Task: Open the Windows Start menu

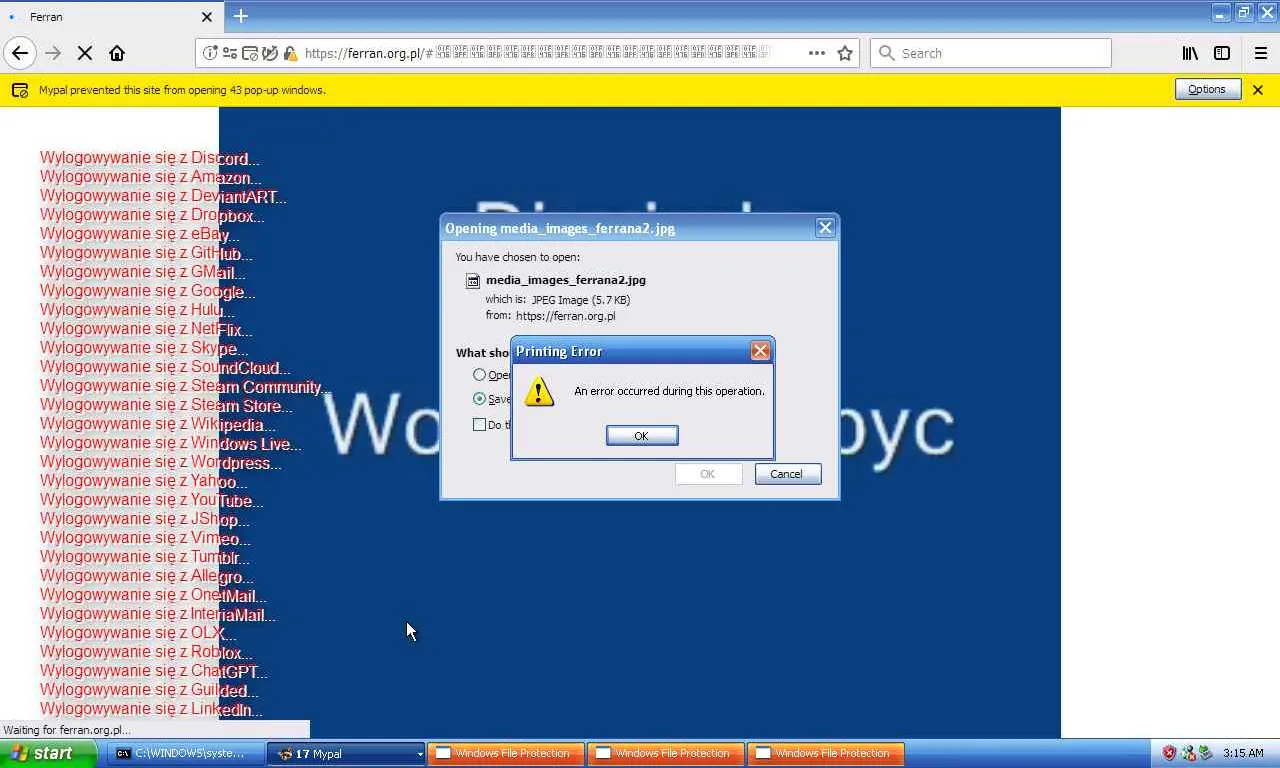Action: 48,753
